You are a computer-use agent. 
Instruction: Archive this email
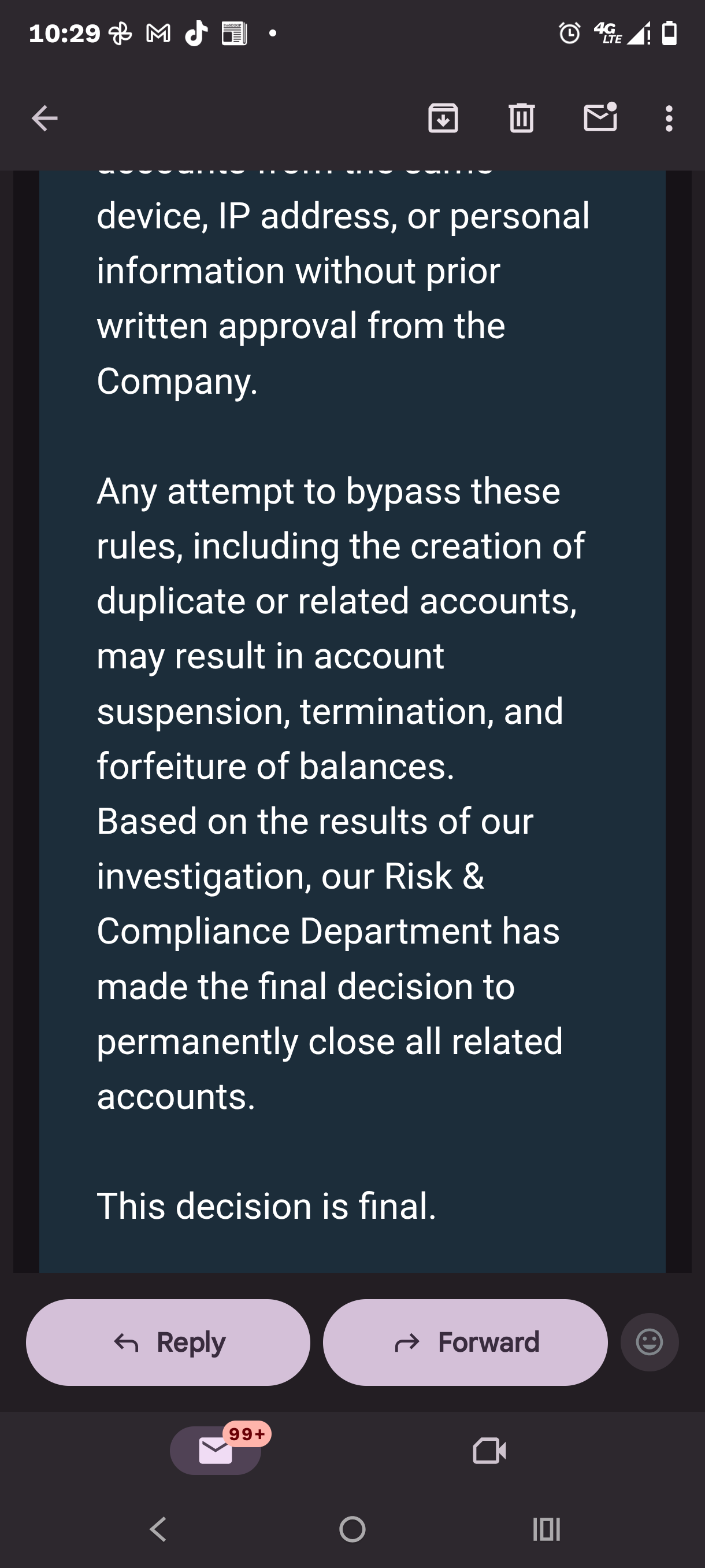tap(443, 118)
